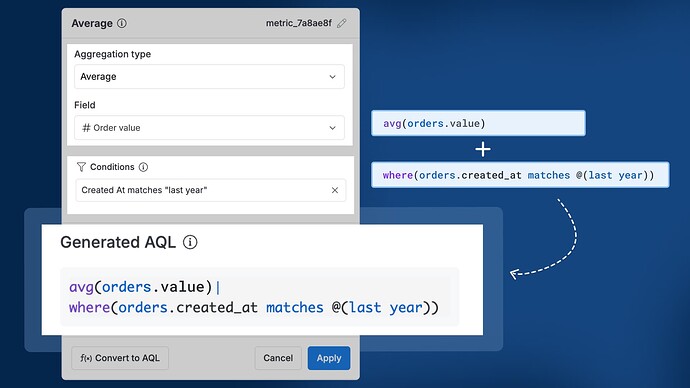Click info icon next to Generated AQL
690x388 pixels.
tap(190, 242)
